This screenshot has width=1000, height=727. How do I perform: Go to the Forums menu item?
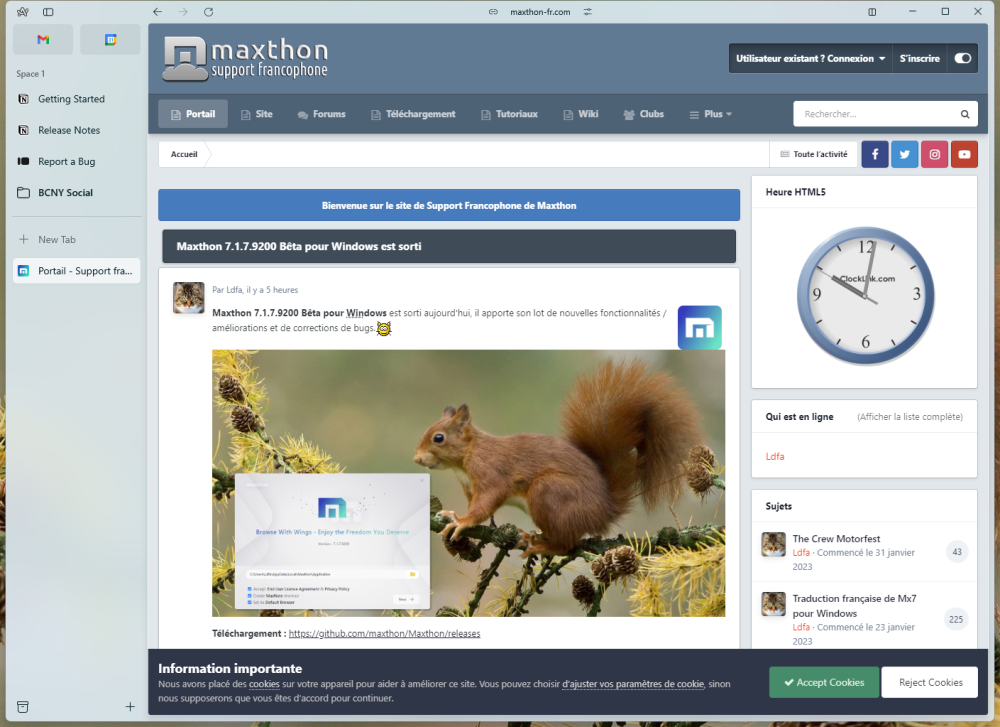[x=321, y=114]
